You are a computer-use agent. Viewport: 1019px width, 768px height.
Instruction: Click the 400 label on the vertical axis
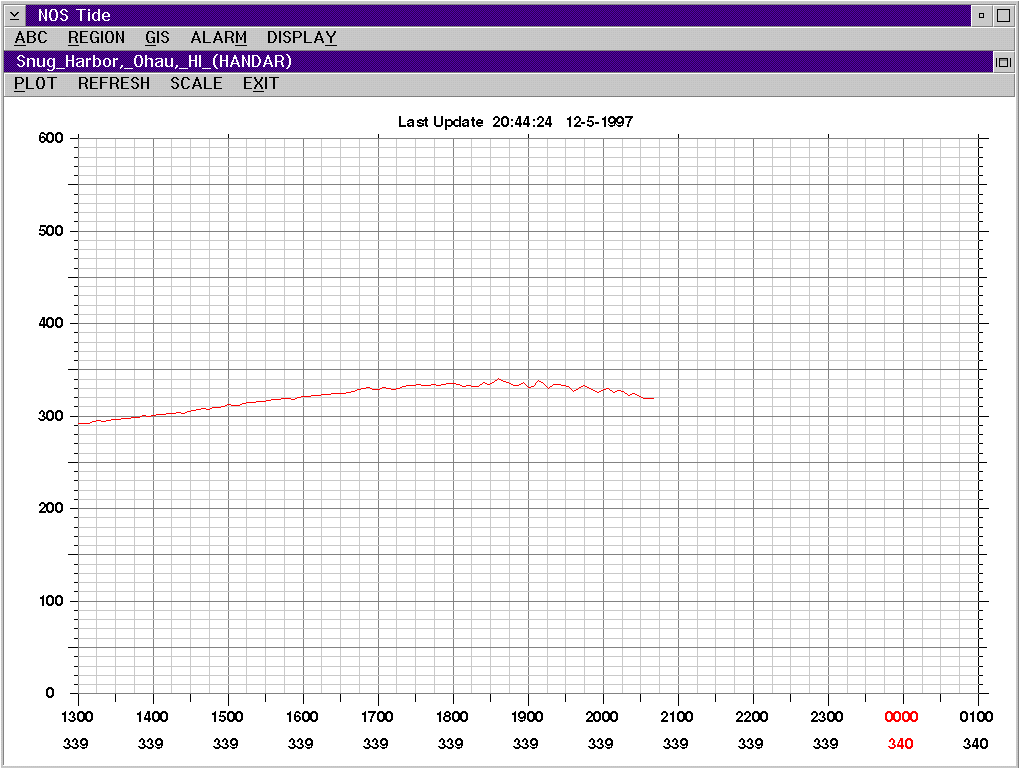[51, 323]
